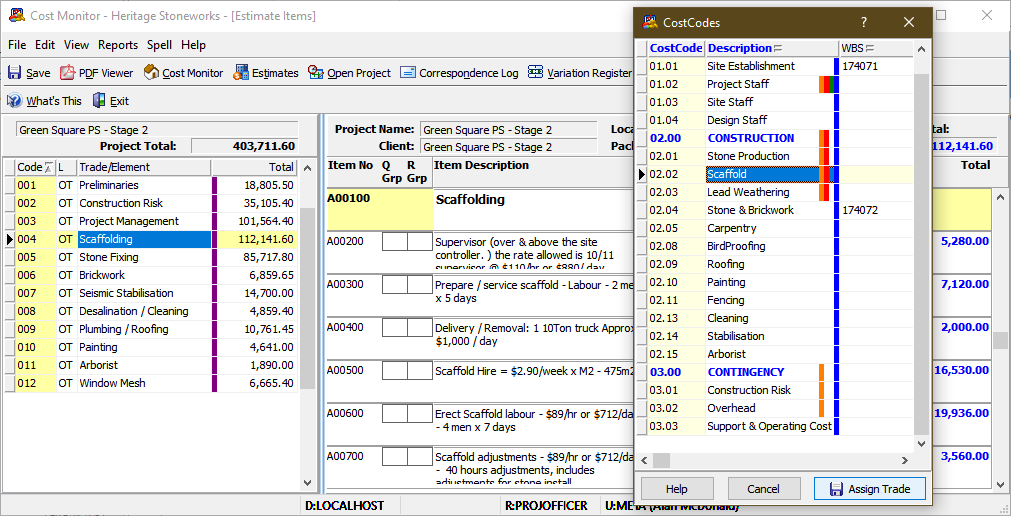1011x516 pixels.
Task: Select Support & Operating Cost row
Action: point(775,426)
